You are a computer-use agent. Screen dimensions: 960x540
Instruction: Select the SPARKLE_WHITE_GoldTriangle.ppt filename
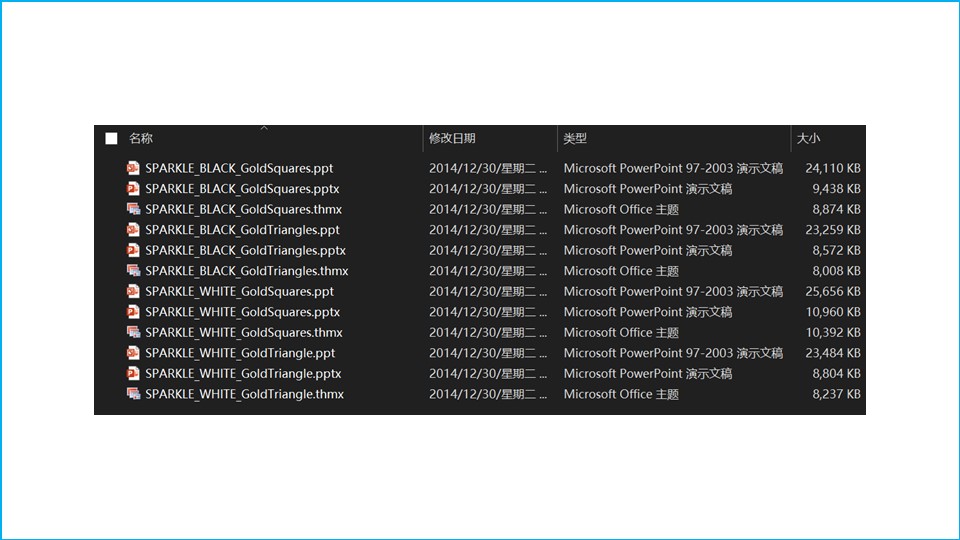tap(240, 353)
